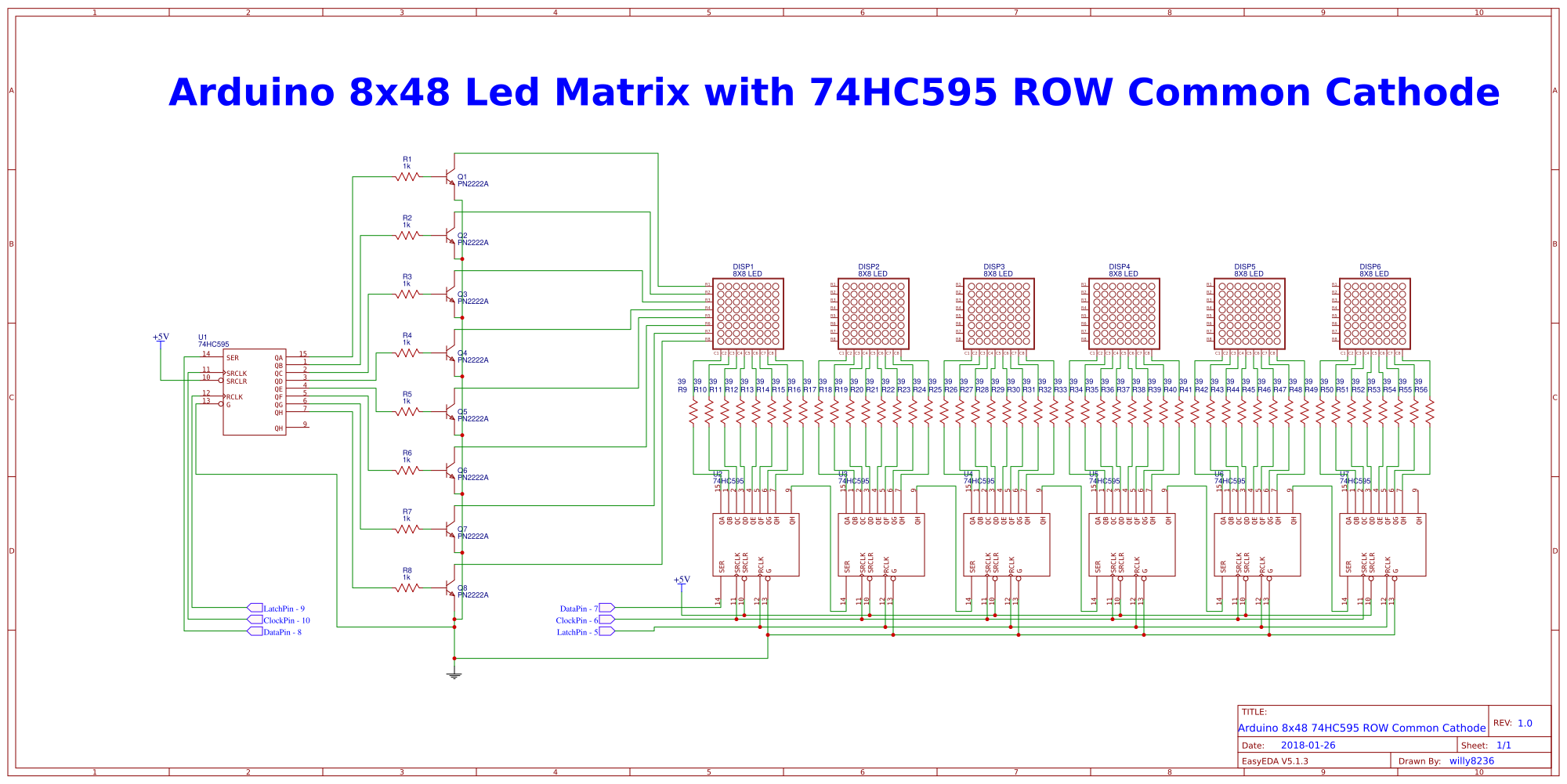Click the R9 resistor symbol under DISP1
This screenshot has width=1567, height=784.
tap(693, 413)
